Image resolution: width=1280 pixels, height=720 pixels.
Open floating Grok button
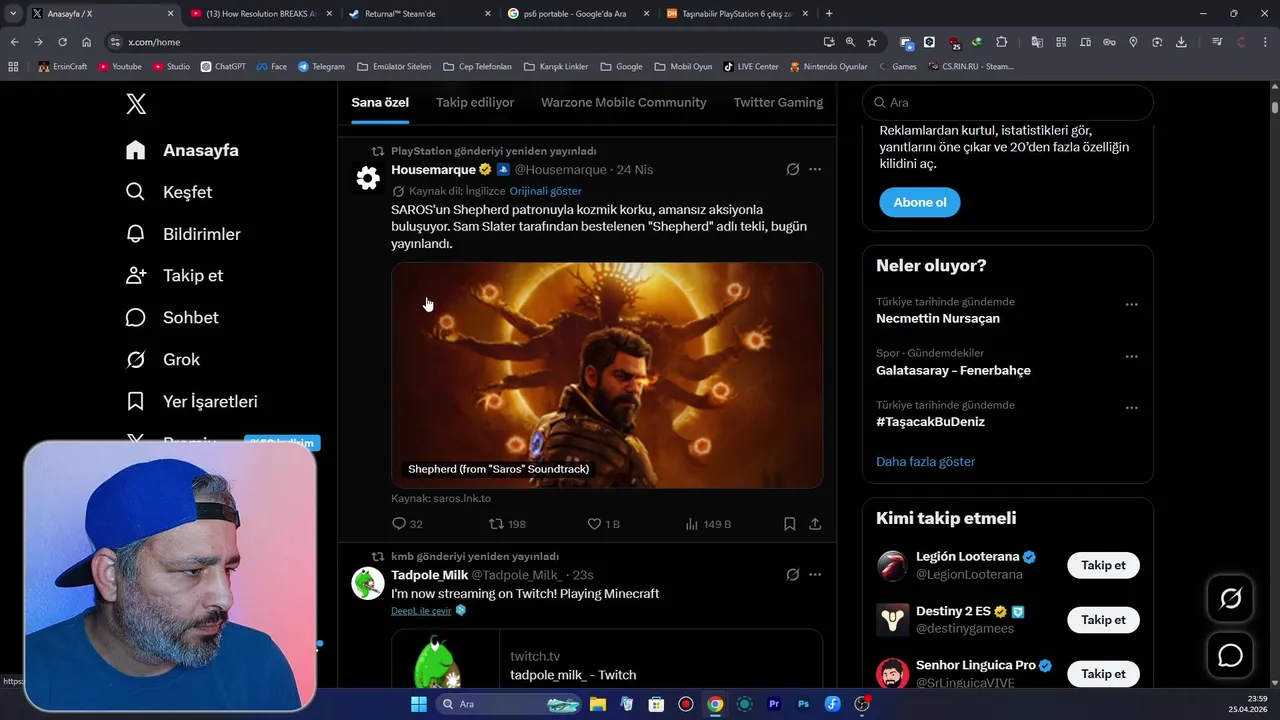click(x=1230, y=599)
